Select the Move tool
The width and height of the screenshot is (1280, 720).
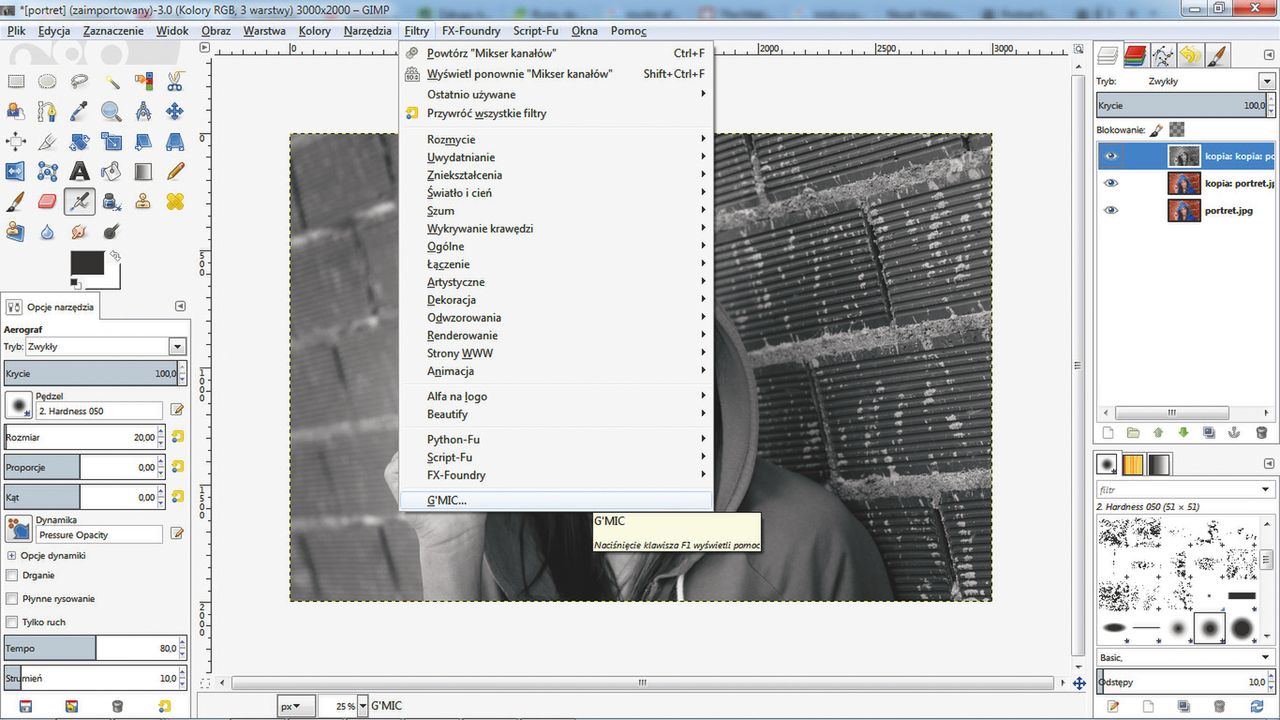[x=175, y=111]
